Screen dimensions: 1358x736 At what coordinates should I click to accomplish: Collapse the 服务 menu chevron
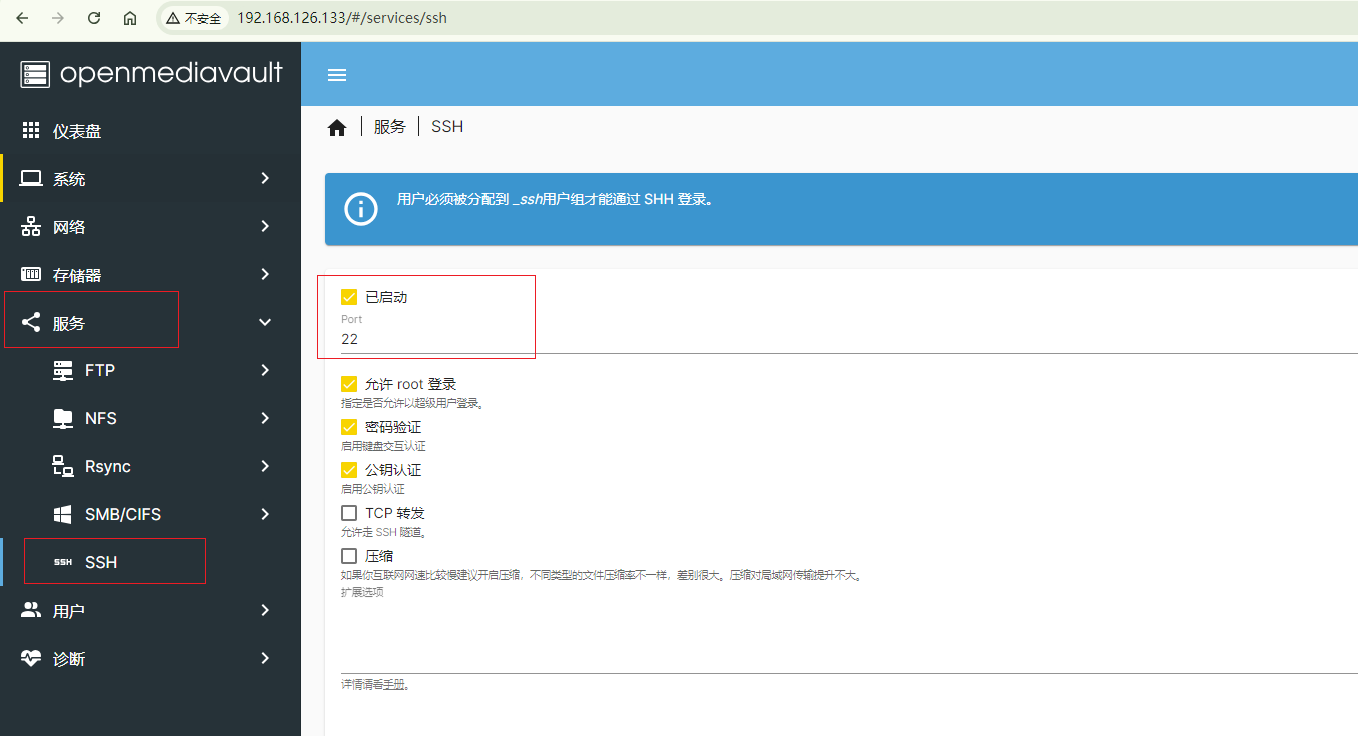pyautogui.click(x=265, y=322)
